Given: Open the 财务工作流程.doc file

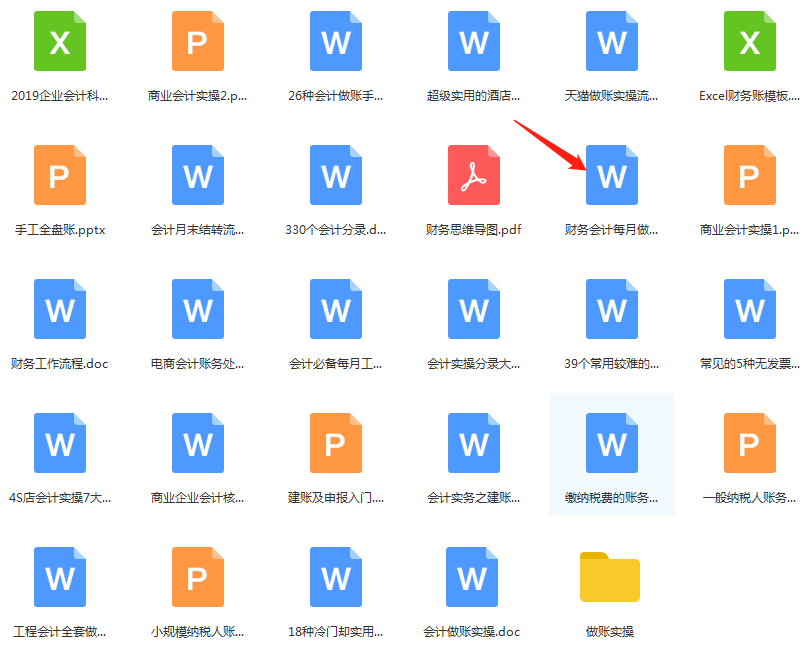Looking at the screenshot, I should click(x=59, y=308).
